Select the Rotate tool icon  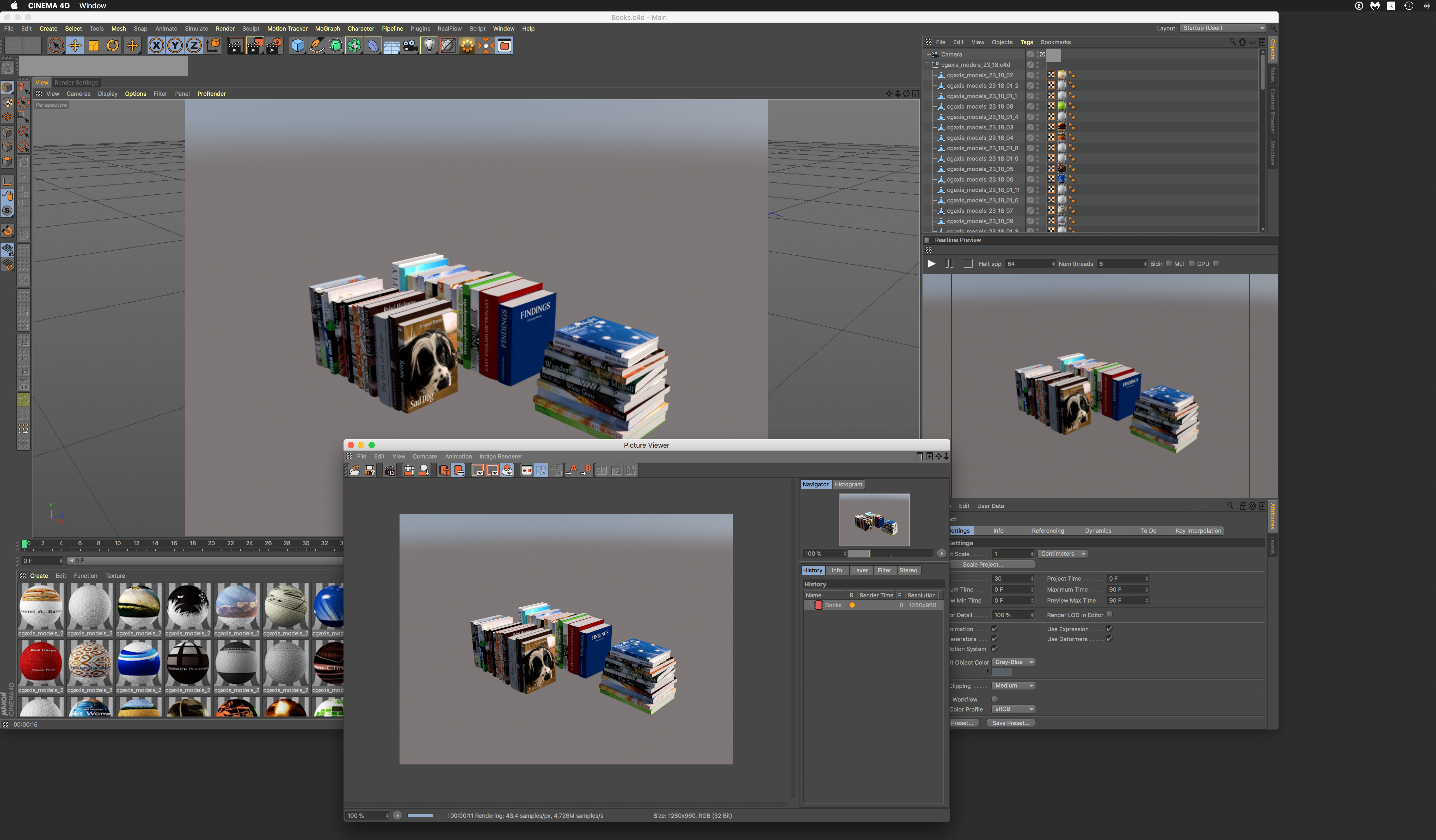pos(113,46)
